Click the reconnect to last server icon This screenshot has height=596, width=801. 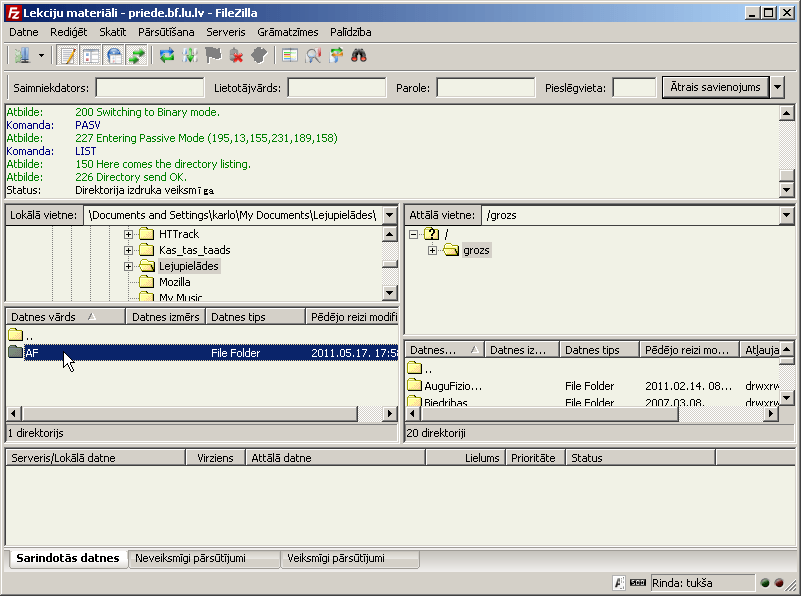coord(260,55)
